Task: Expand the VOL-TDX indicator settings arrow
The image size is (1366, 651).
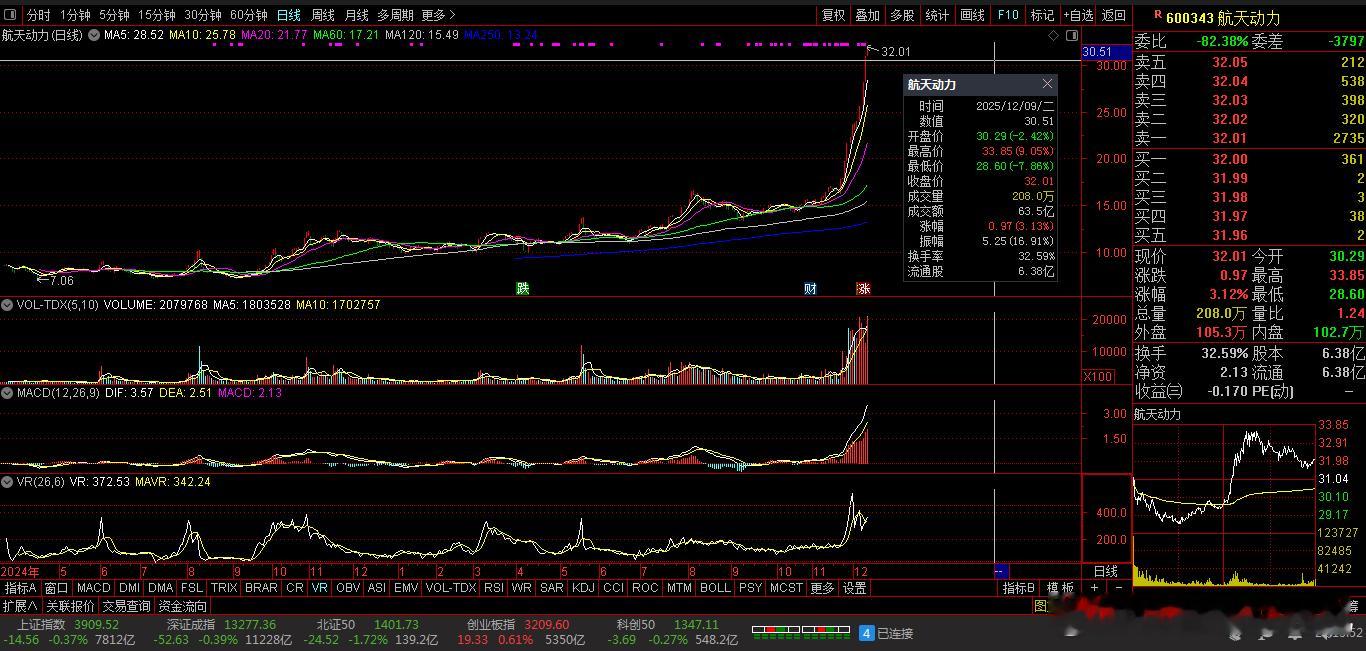Action: [x=9, y=305]
